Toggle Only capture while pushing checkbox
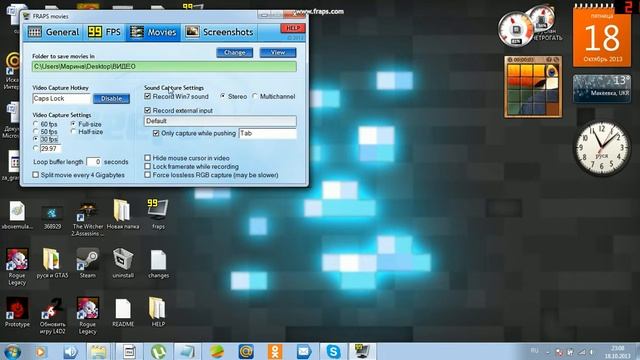This screenshot has width=640, height=360. pos(156,133)
